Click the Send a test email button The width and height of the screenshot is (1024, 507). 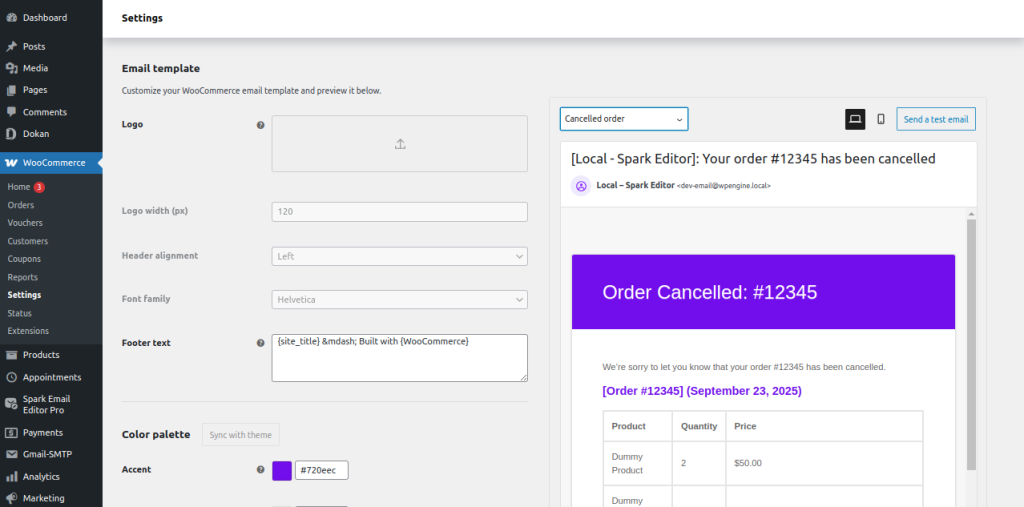coord(935,119)
